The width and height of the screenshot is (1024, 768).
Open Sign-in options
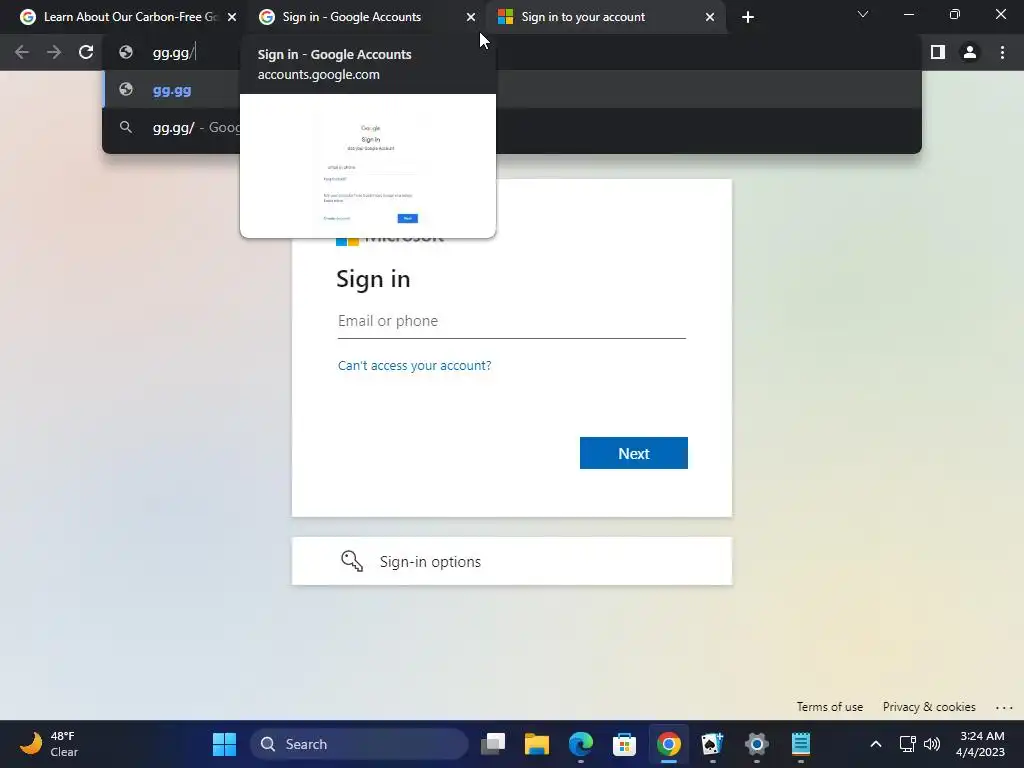(511, 562)
